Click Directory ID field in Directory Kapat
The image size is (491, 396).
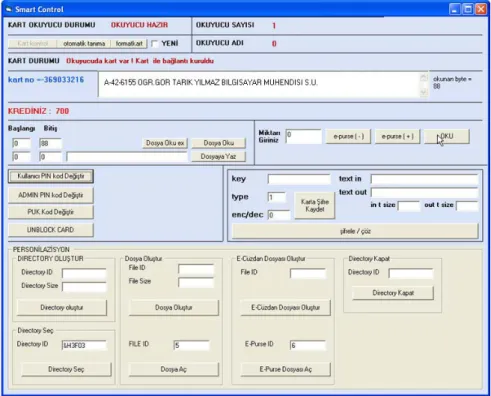click(411, 273)
